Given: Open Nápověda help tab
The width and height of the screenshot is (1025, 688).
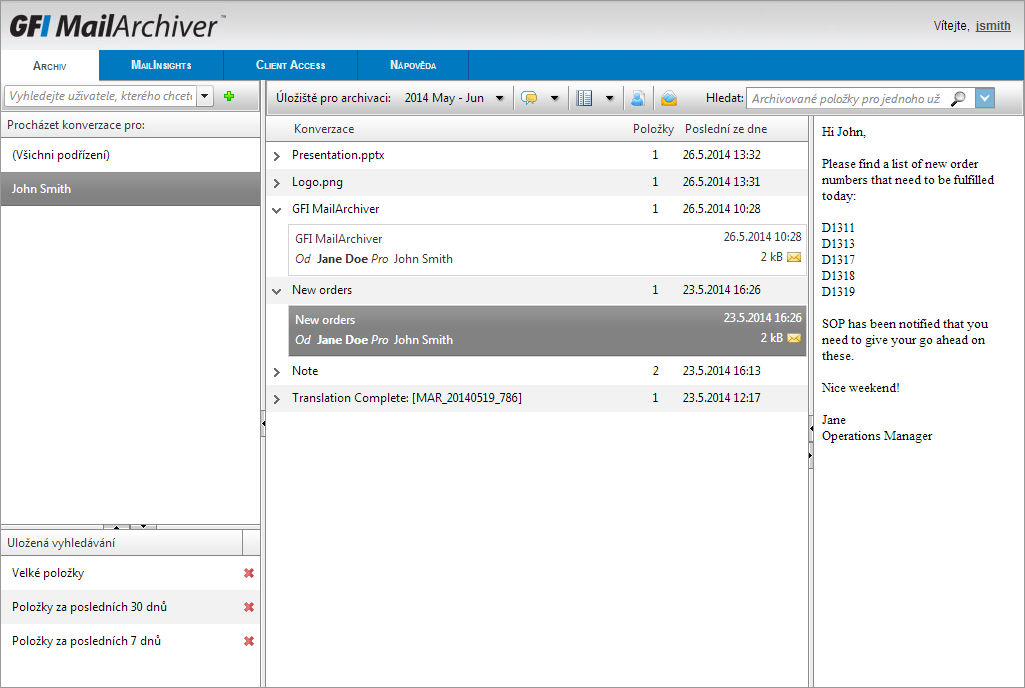Looking at the screenshot, I should coord(412,65).
